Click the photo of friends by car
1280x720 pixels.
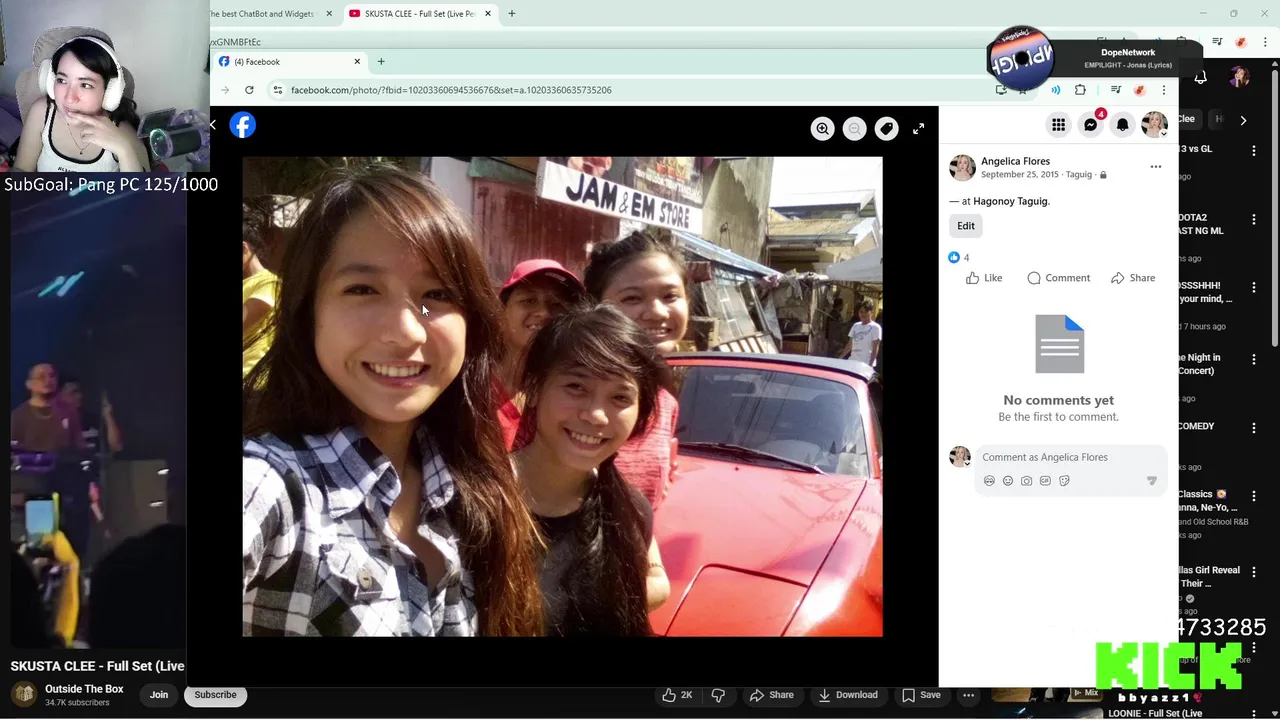pos(562,397)
